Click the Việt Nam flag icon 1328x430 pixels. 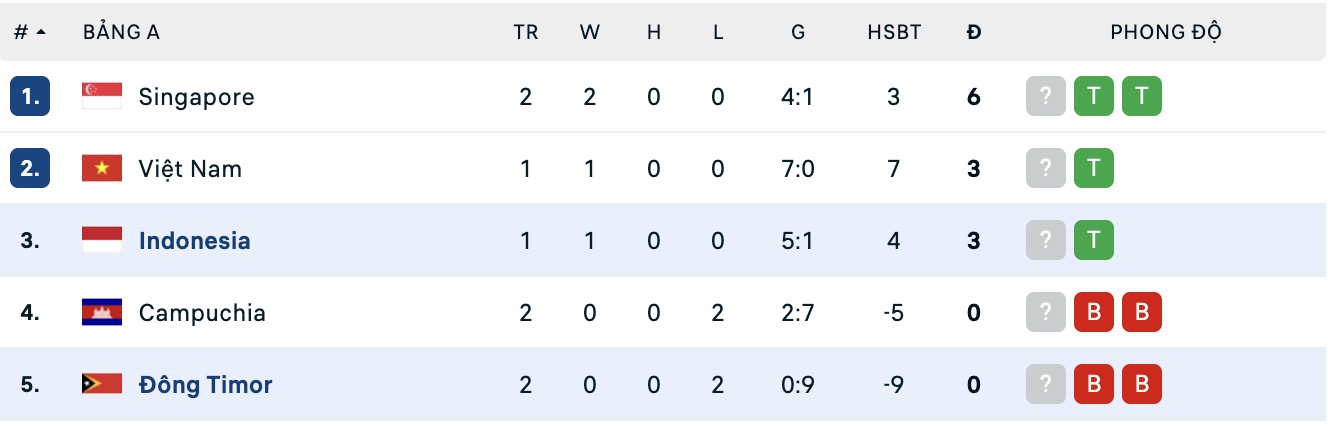point(101,169)
